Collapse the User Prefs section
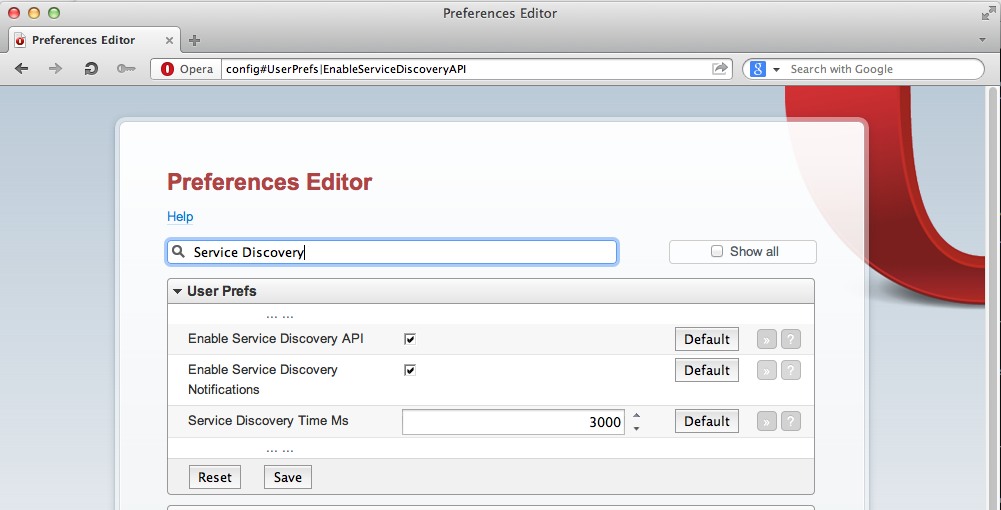Screen dimensions: 1001x510 [x=178, y=292]
